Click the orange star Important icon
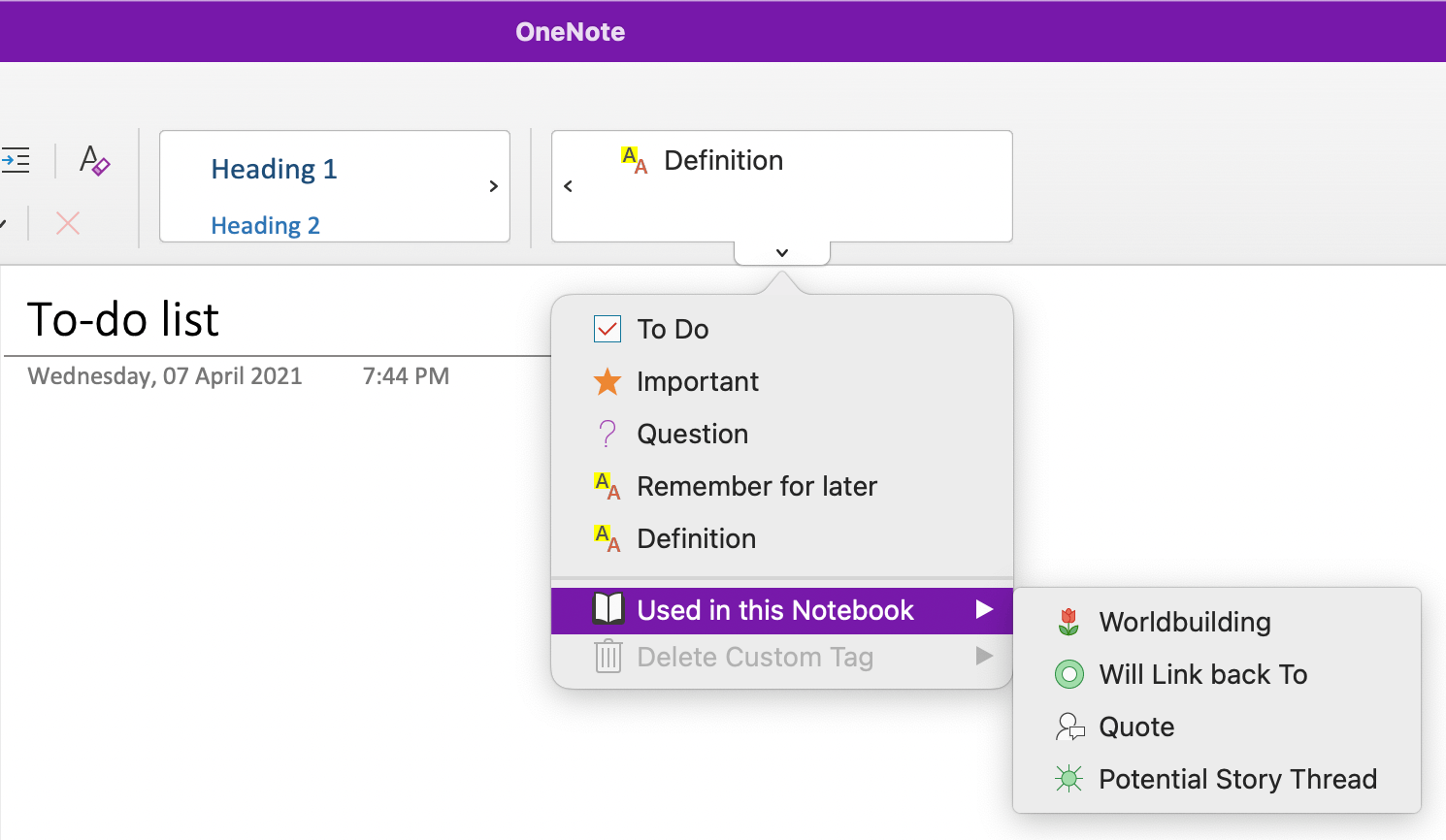Screen dimensions: 1446x840 608,381
